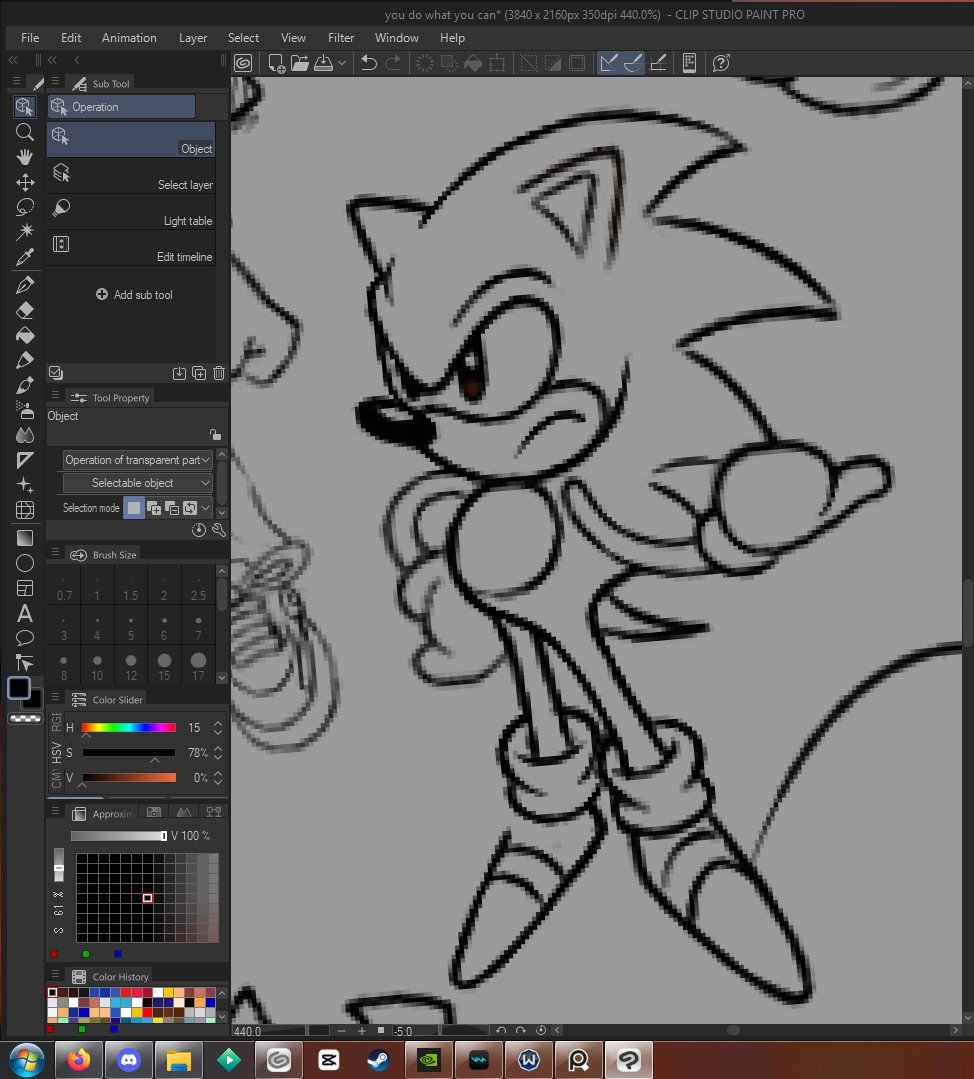Open a file using toolbar folder icon
The width and height of the screenshot is (974, 1079).
click(299, 63)
